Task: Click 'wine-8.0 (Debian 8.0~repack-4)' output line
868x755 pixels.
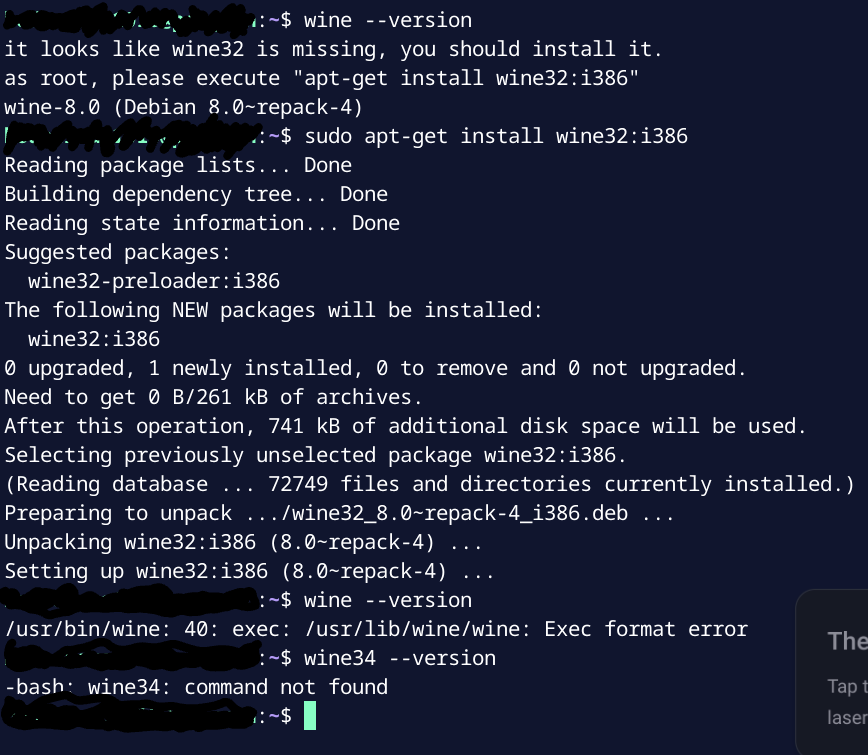Action: click(184, 107)
